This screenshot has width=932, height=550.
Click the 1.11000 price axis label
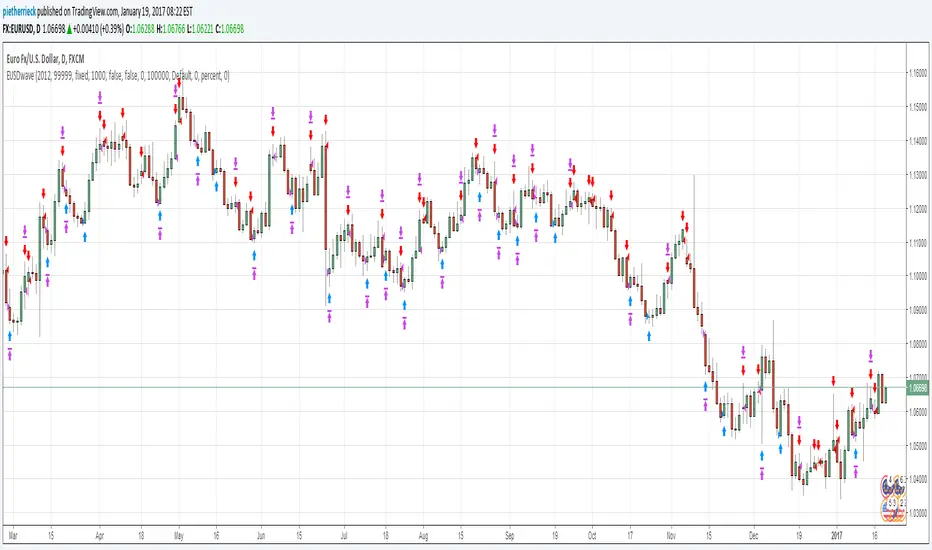pos(918,243)
